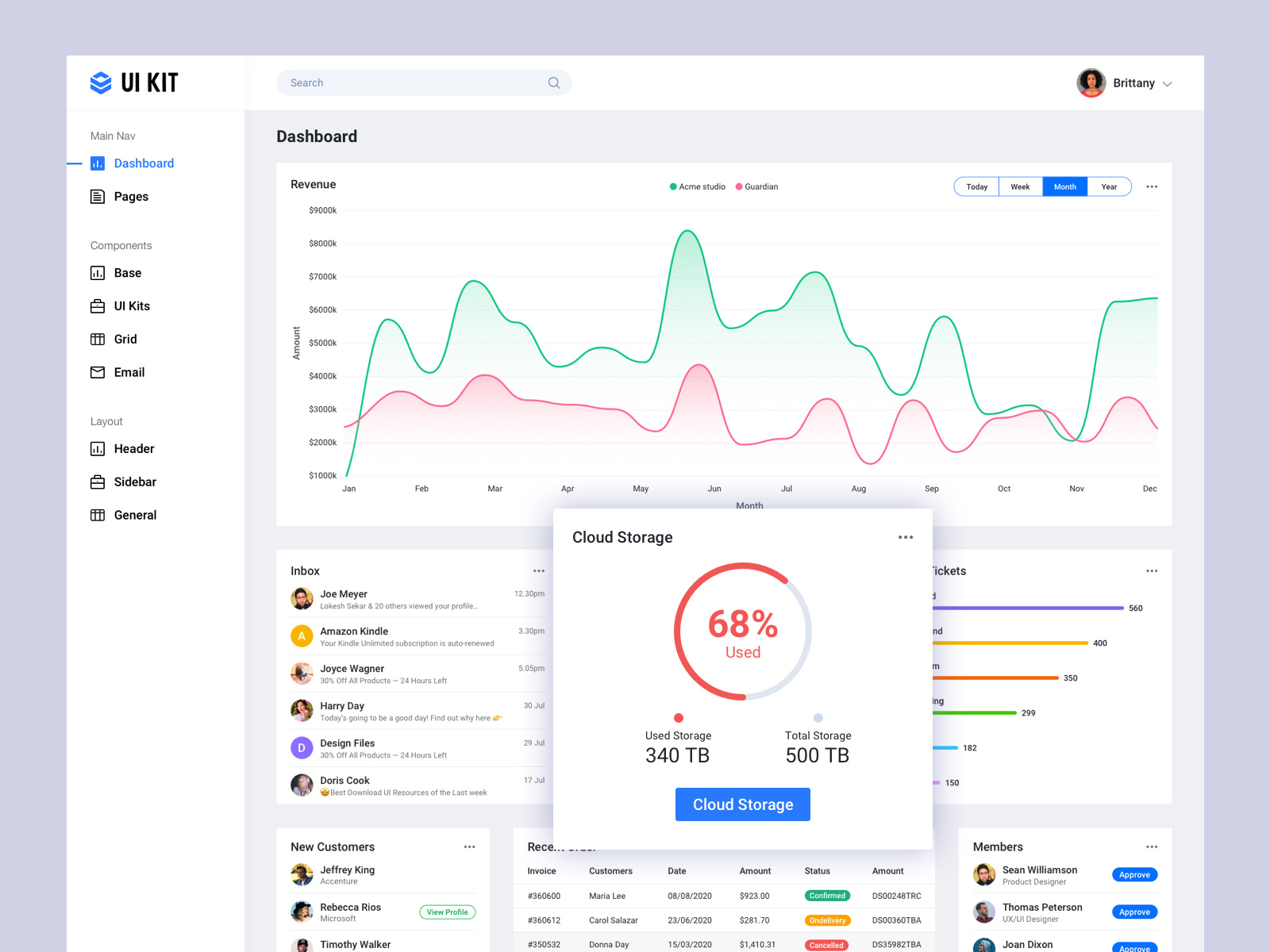
Task: Click the Cloud Storage button
Action: coord(742,804)
